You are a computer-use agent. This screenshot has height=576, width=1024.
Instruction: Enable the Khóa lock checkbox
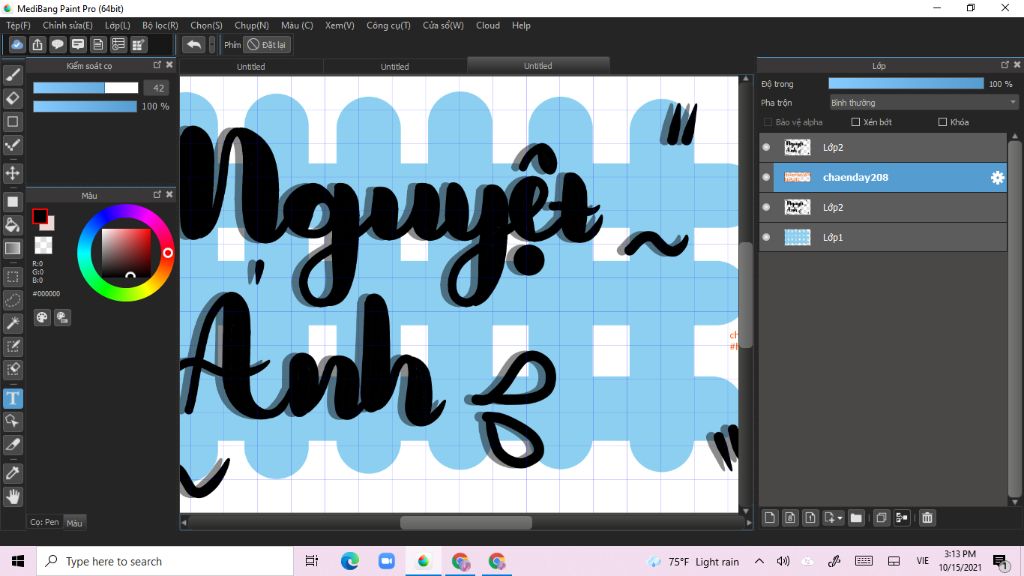[x=942, y=122]
